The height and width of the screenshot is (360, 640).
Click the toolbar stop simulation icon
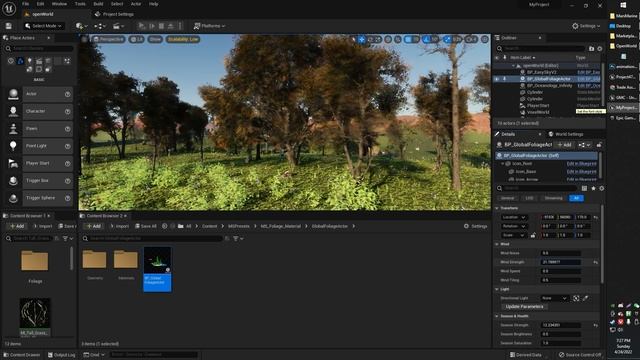pyautogui.click(x=161, y=26)
